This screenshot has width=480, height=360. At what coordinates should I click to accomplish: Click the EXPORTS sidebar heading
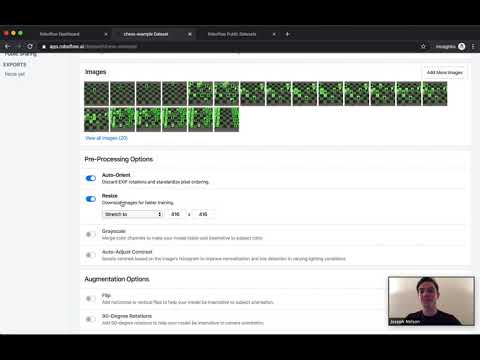tap(15, 65)
